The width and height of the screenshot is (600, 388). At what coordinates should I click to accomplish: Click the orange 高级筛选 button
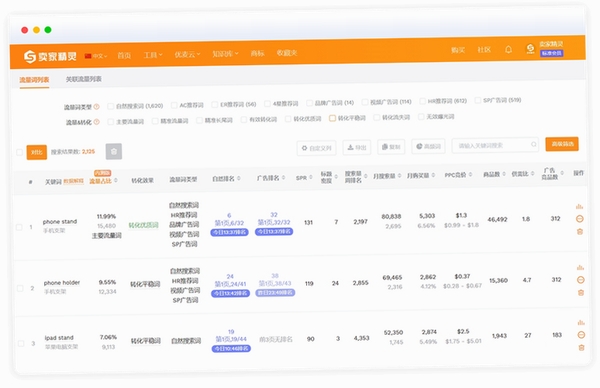562,144
